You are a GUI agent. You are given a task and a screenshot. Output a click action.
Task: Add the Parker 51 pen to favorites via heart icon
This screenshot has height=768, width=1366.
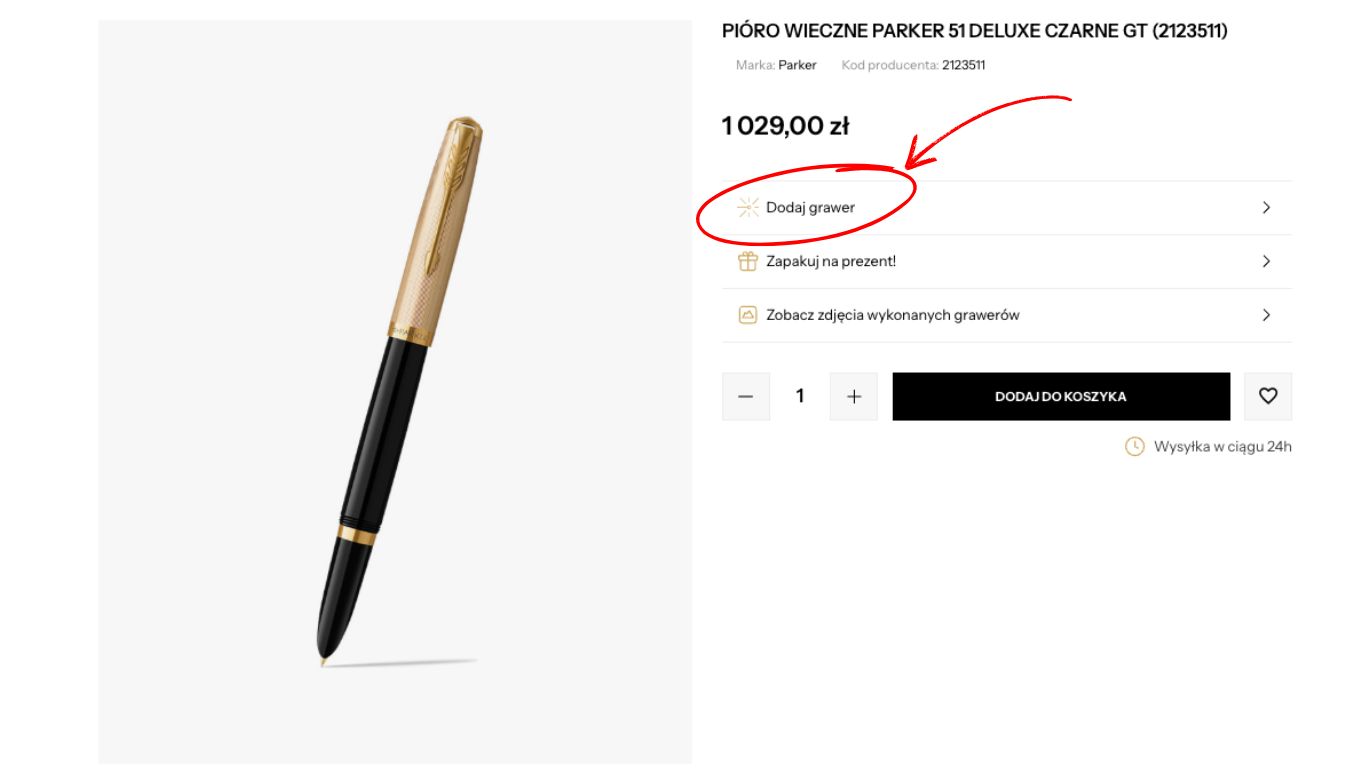tap(1268, 396)
